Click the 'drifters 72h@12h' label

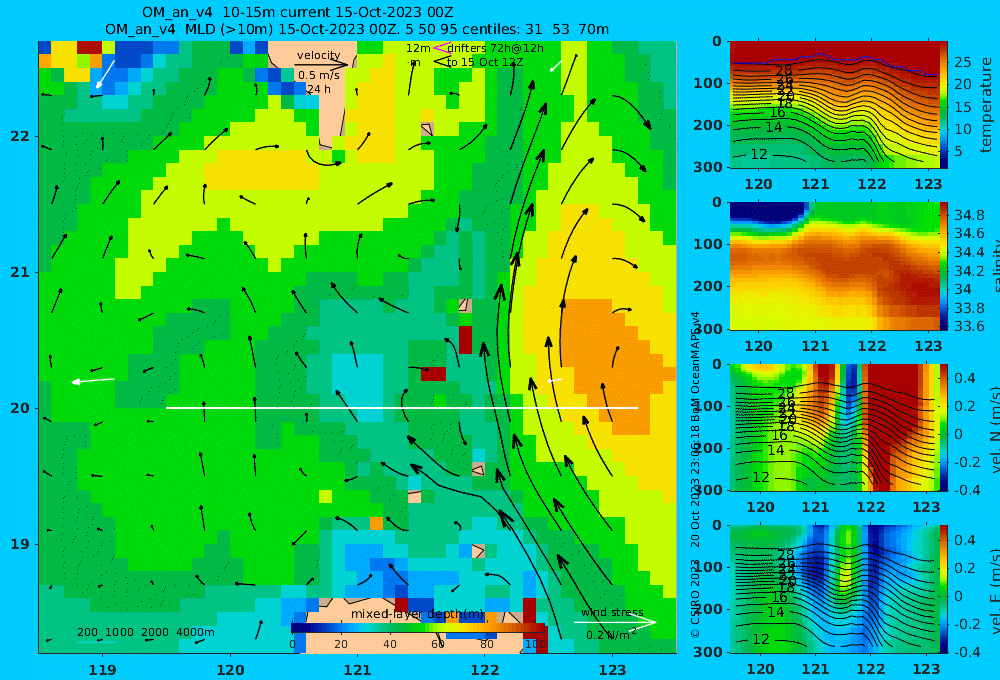(x=496, y=48)
